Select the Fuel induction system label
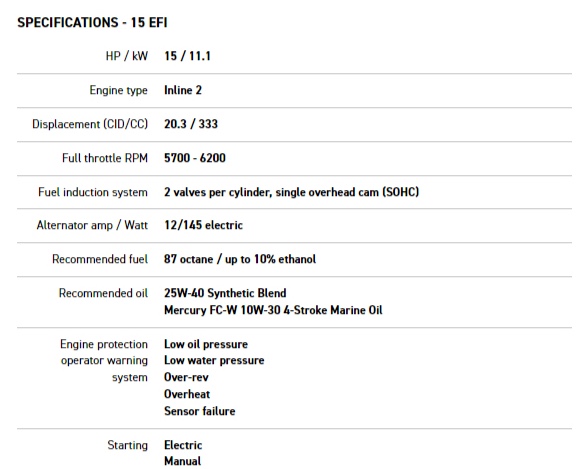 93,192
